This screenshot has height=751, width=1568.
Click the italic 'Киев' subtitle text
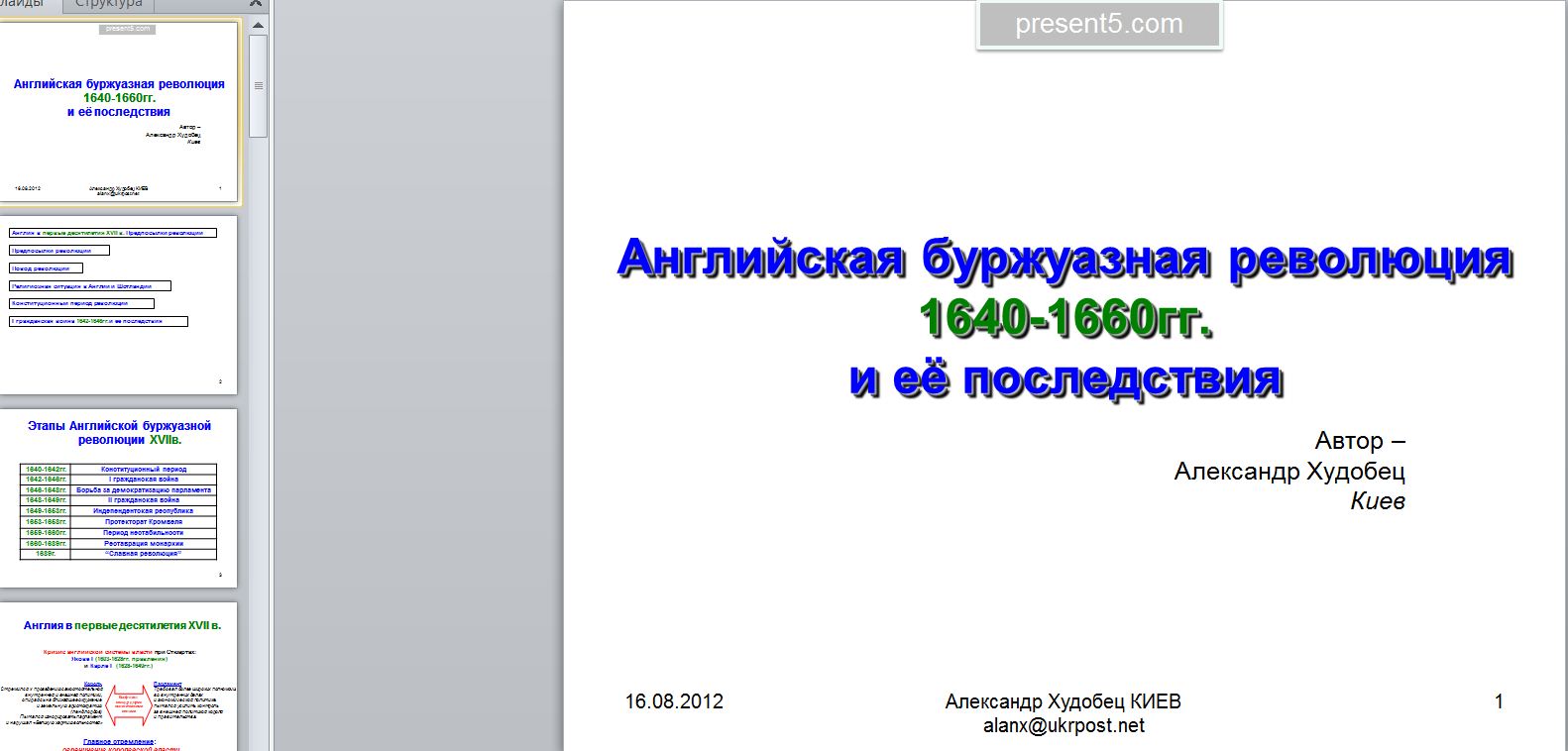coord(1378,501)
